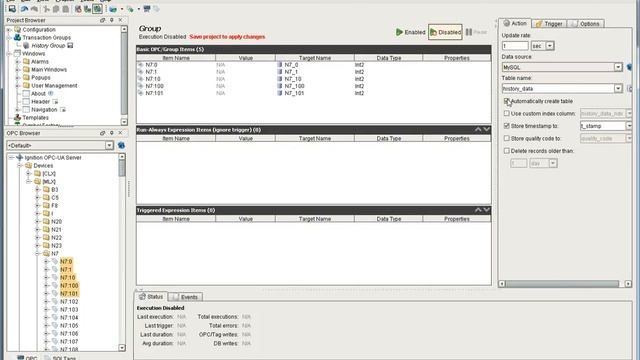Open the history_data table name dropdown
The height and width of the screenshot is (360, 640).
click(618, 88)
